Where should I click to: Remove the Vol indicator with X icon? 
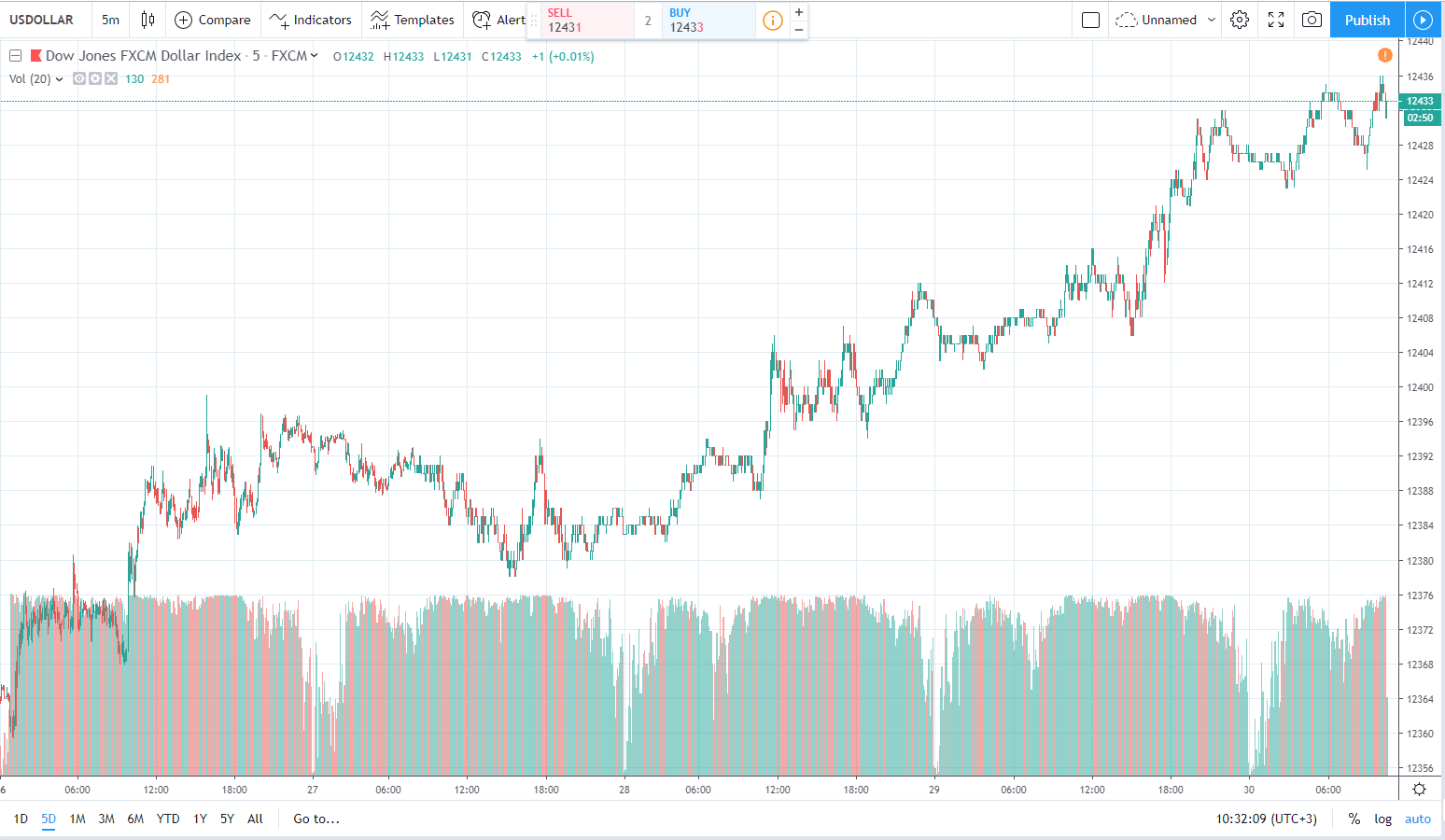tap(111, 79)
